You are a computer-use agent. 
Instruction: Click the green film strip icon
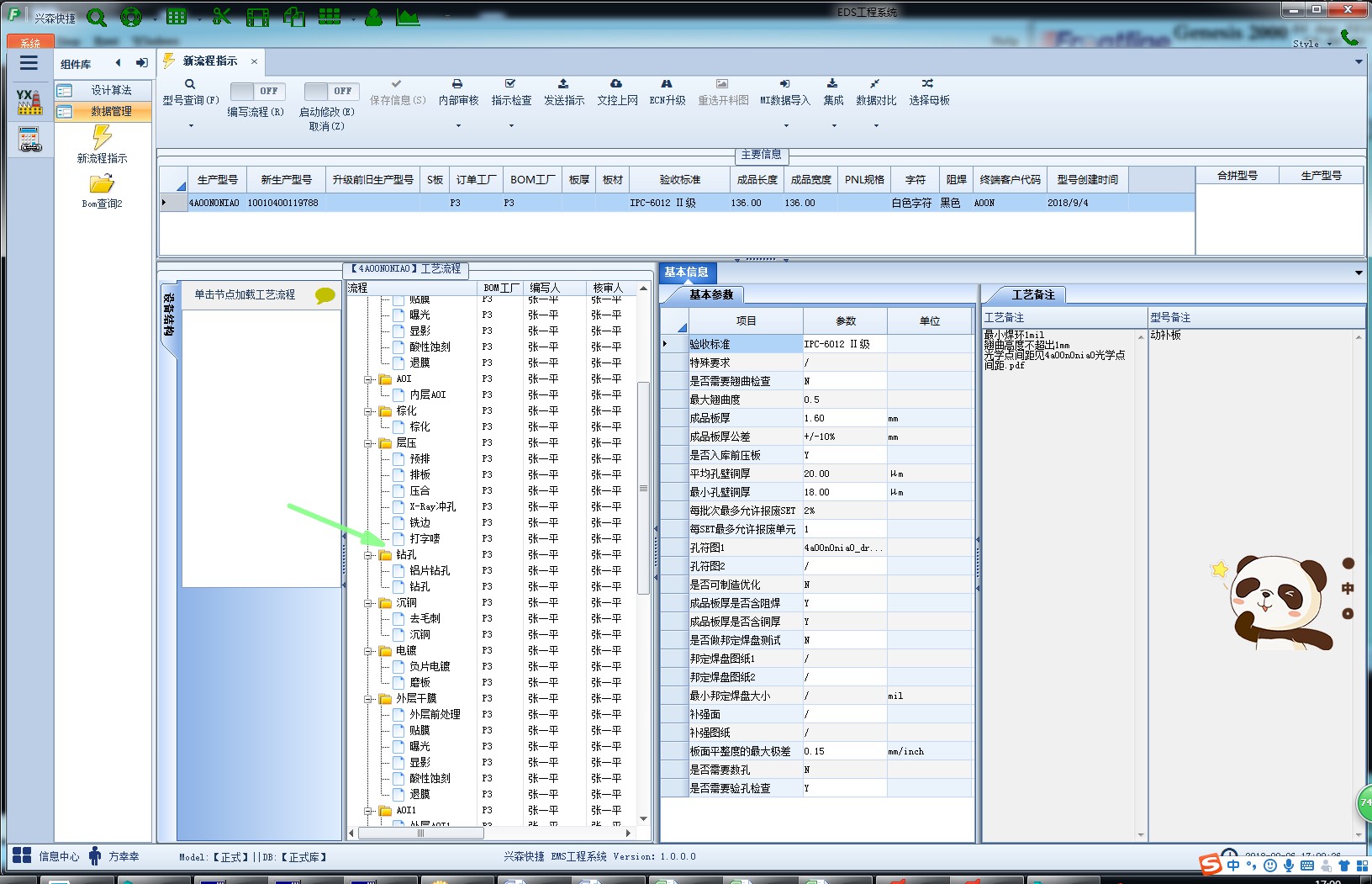click(258, 17)
